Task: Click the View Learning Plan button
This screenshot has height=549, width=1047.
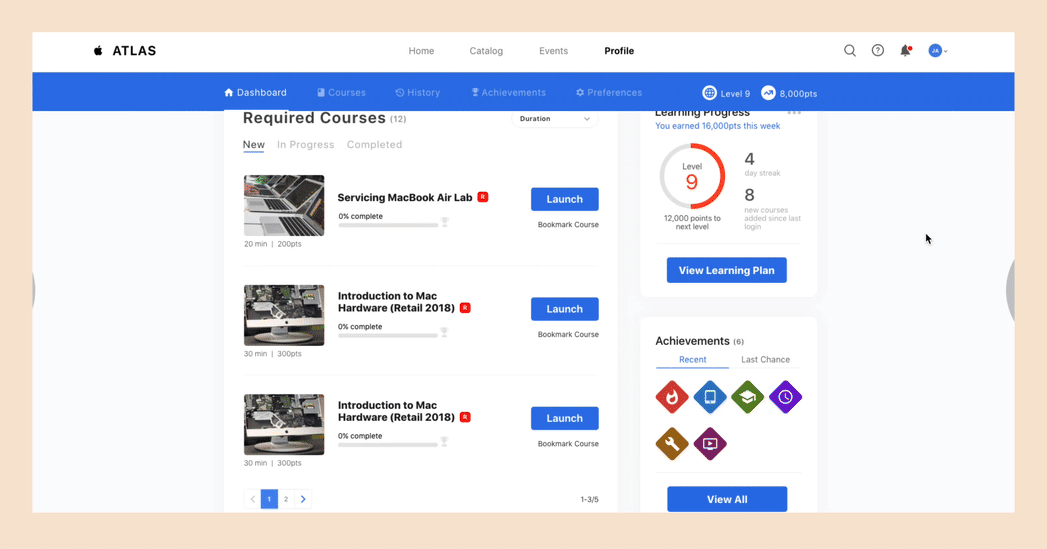Action: [x=726, y=270]
